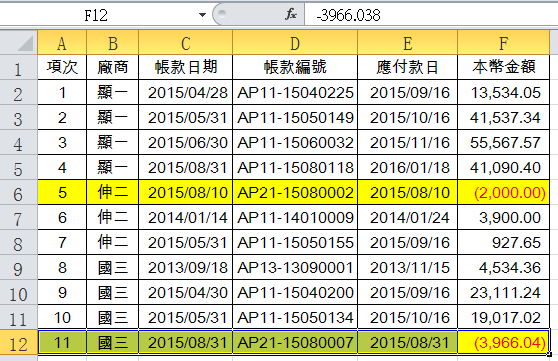Click amount cell 13,534.05
558x361 pixels.
click(x=504, y=93)
